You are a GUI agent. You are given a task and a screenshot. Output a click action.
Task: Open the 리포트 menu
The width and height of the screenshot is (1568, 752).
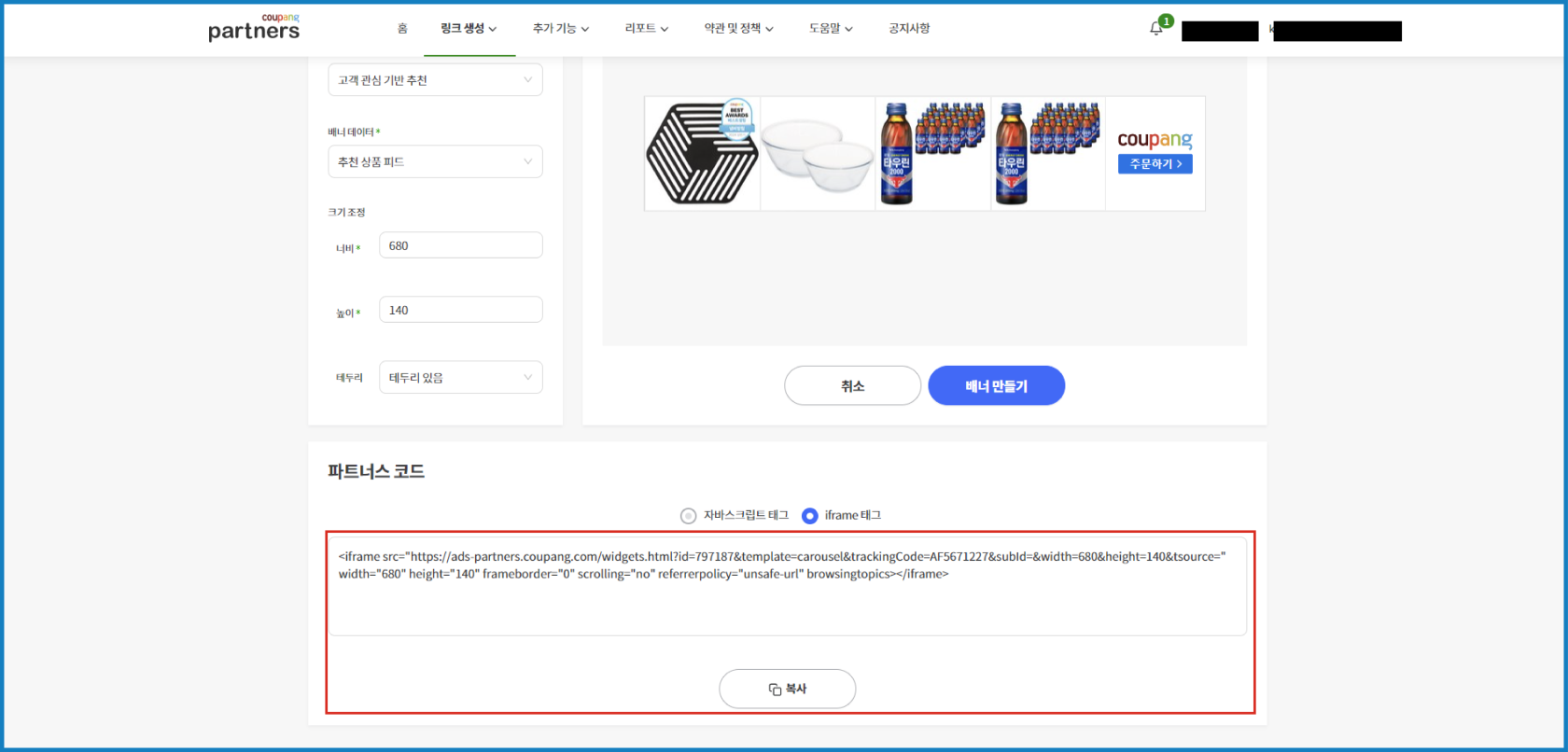tap(646, 29)
